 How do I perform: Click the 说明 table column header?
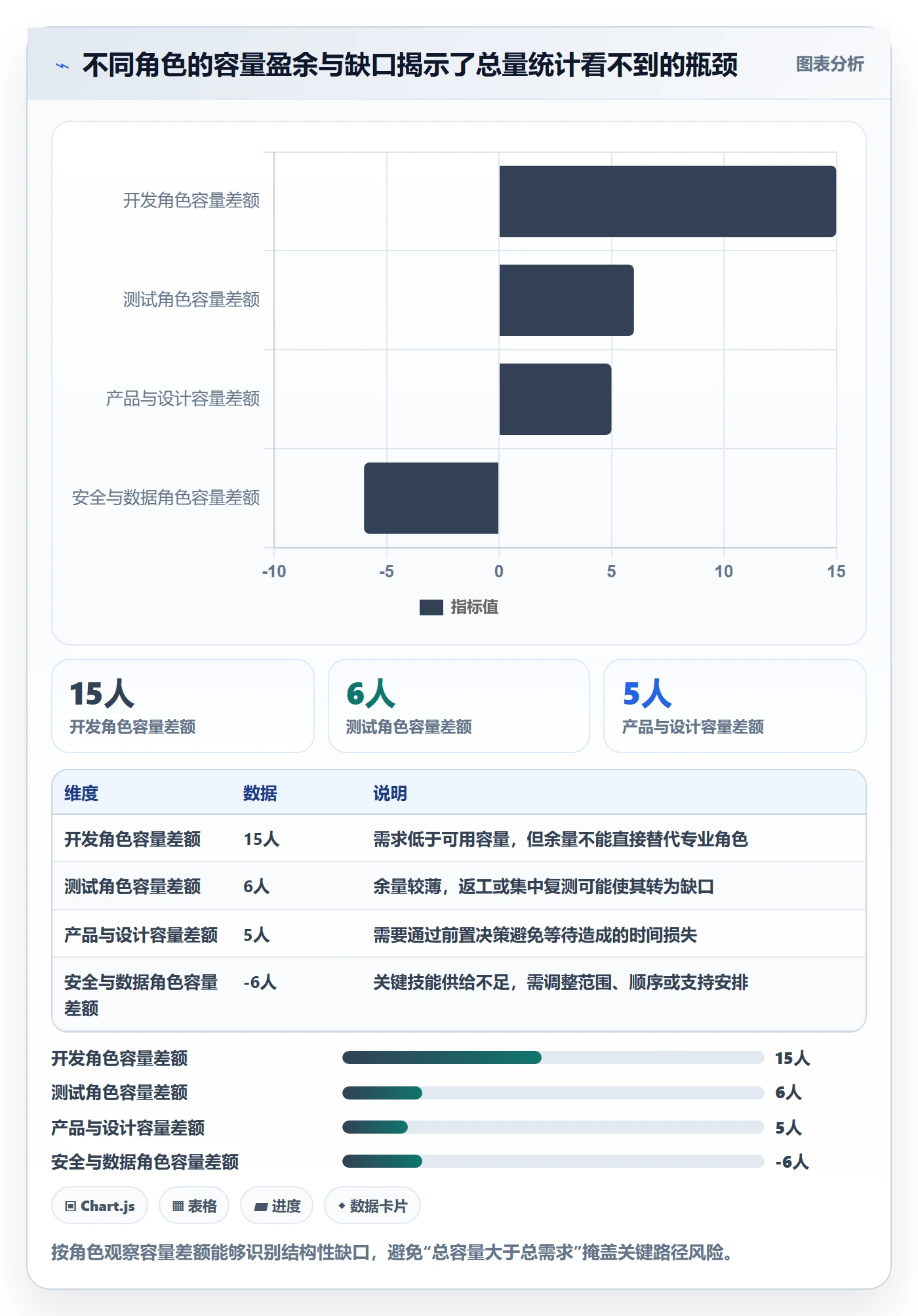390,793
